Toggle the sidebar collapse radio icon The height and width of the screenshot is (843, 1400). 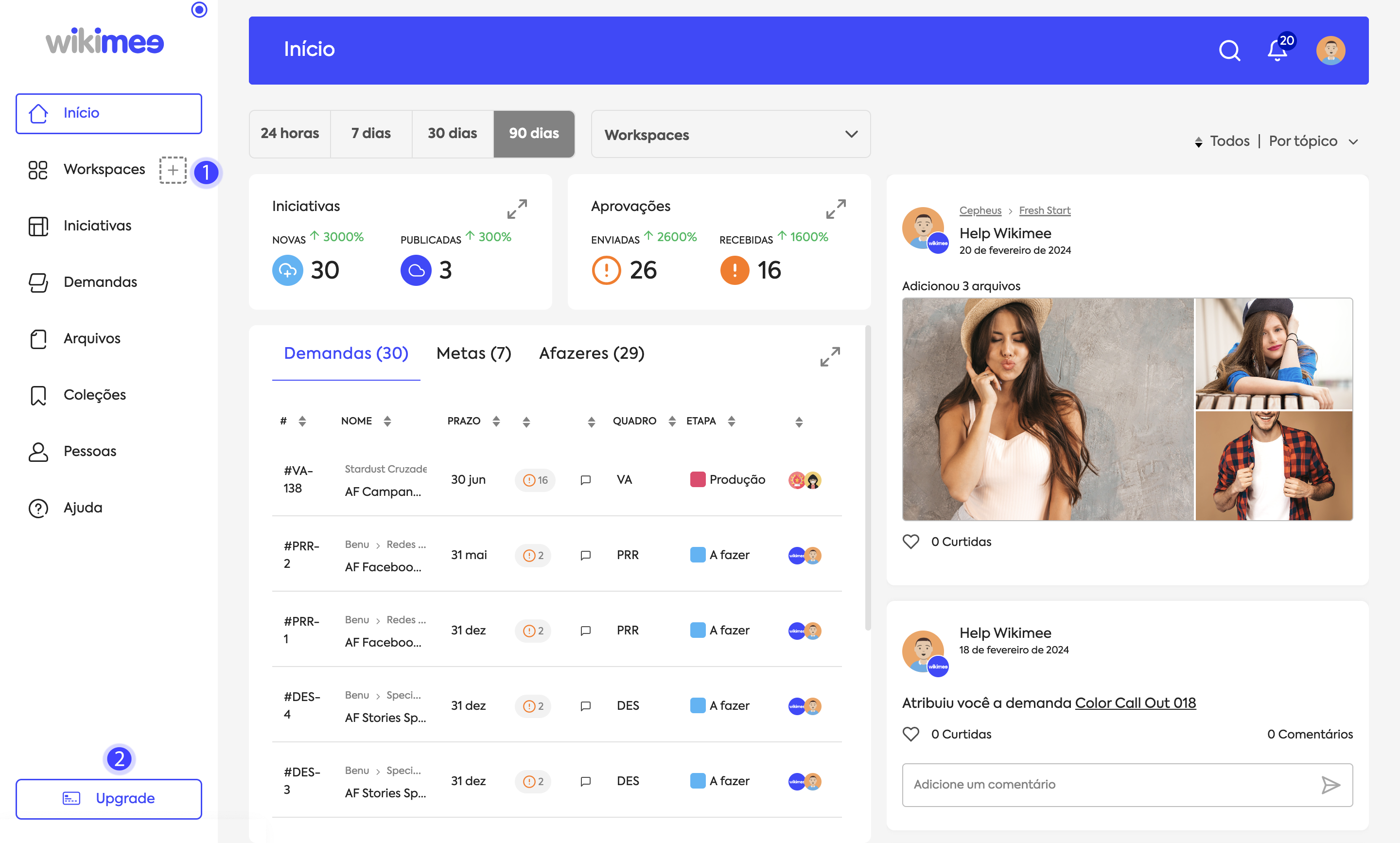pyautogui.click(x=199, y=10)
